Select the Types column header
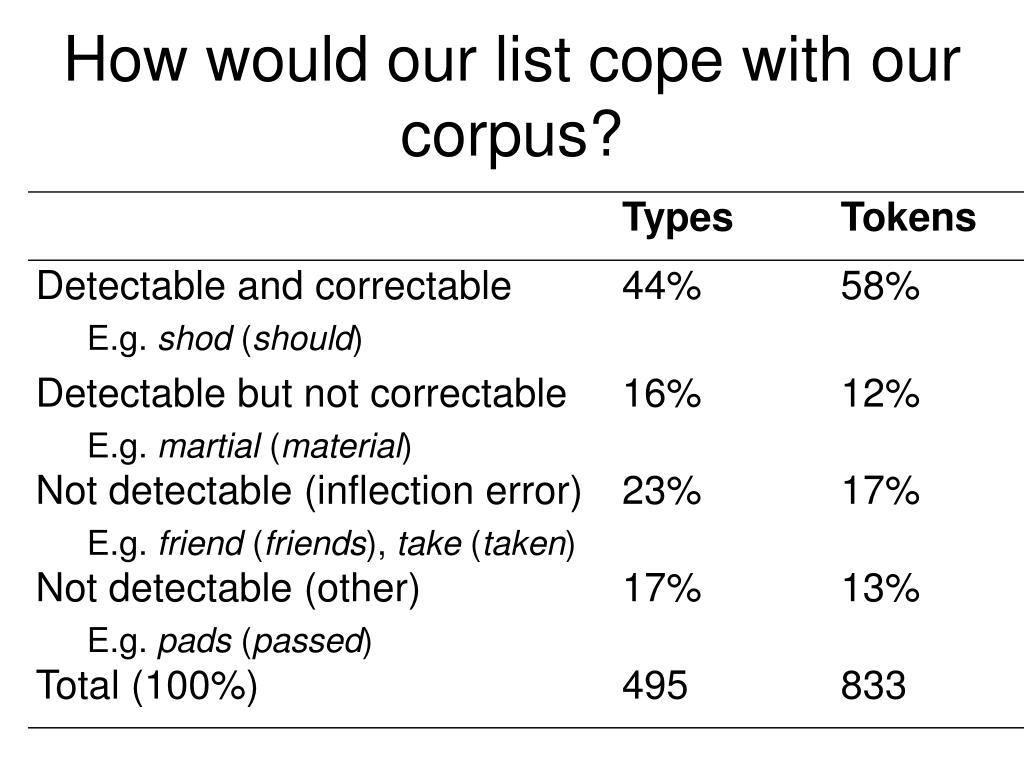 point(677,219)
